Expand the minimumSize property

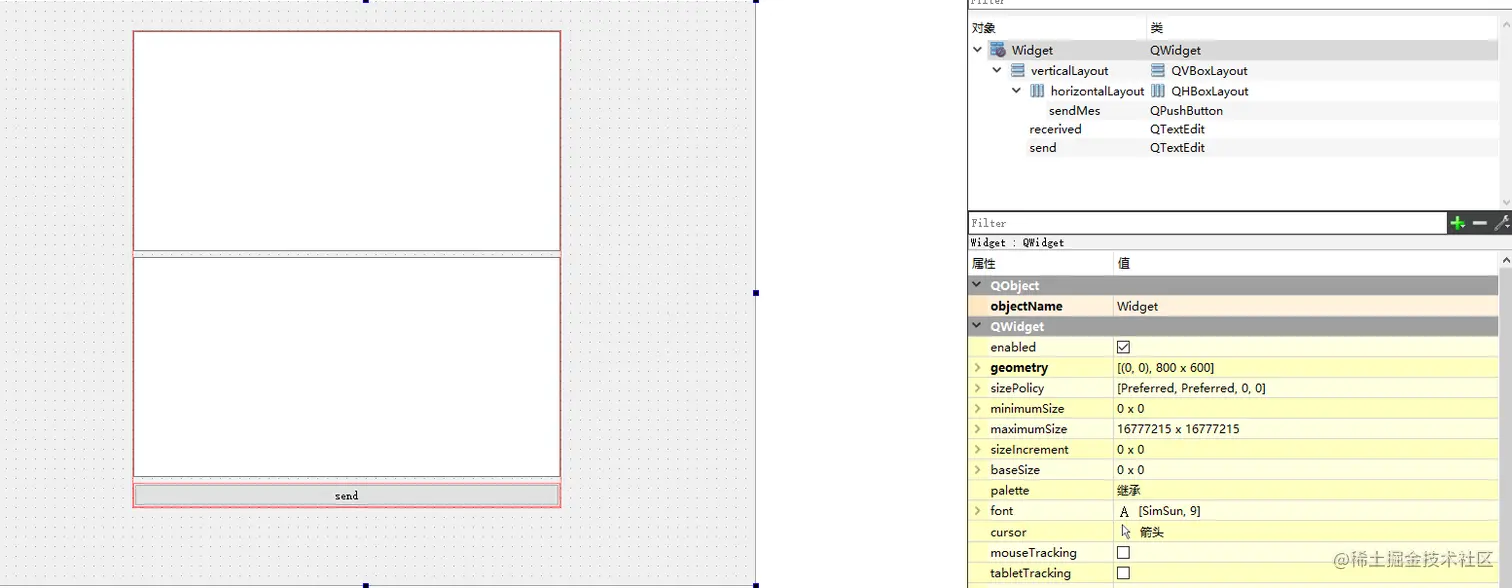click(x=977, y=408)
